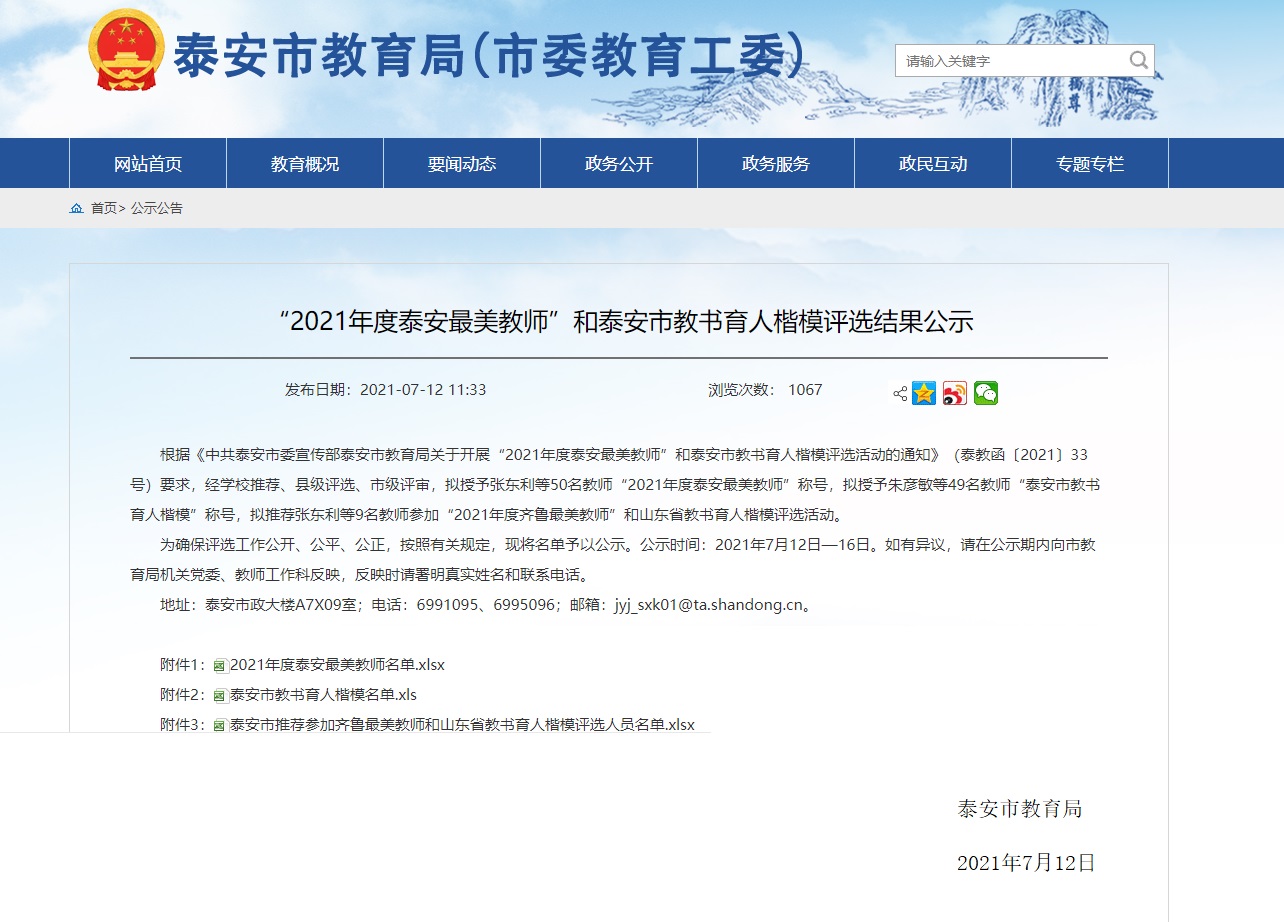Screen dimensions: 1284x922
Task: Share the page to QZone
Action: [924, 392]
